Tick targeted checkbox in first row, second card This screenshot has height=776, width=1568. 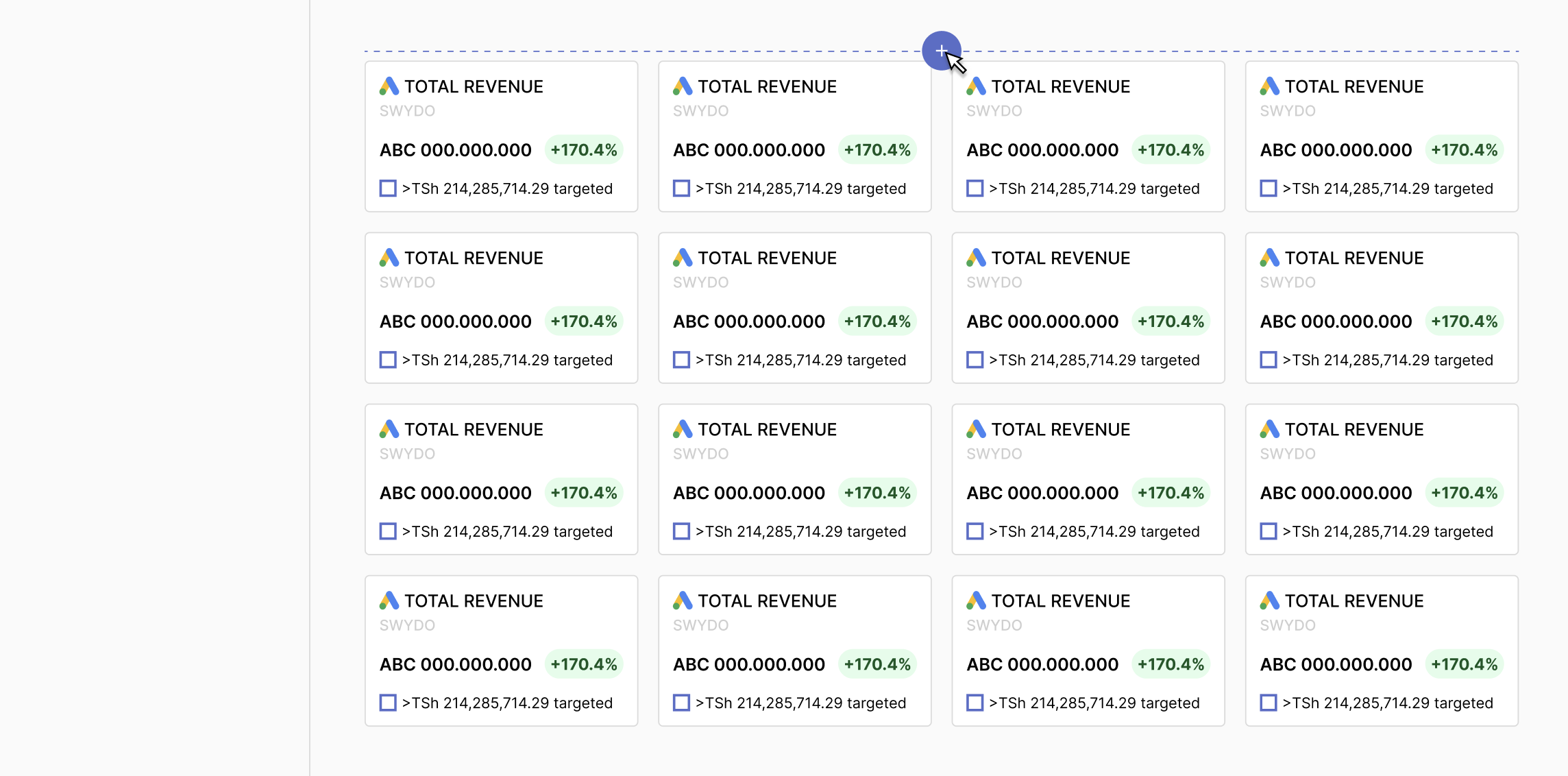(x=681, y=188)
